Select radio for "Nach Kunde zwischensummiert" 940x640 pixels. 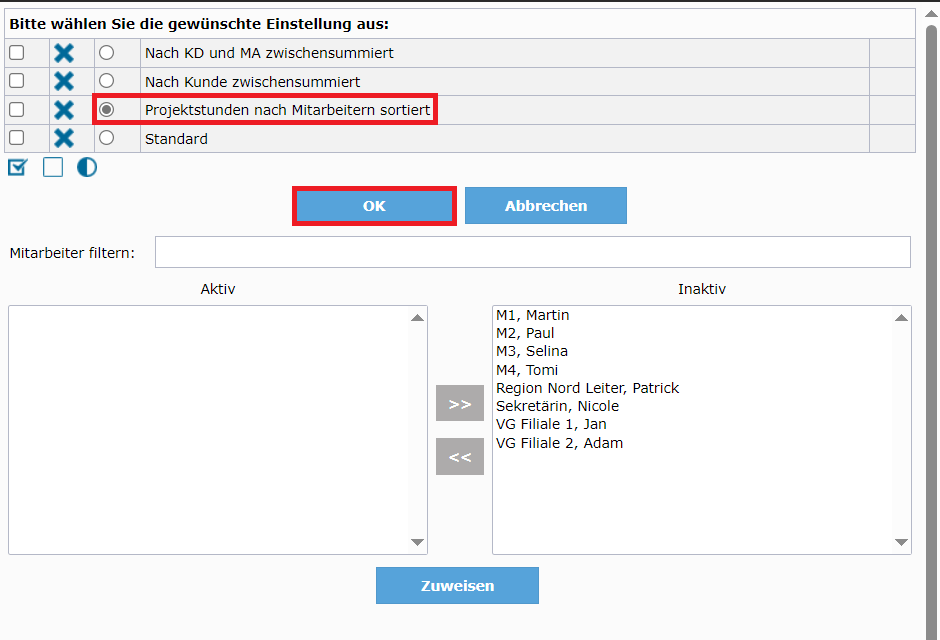click(x=105, y=81)
